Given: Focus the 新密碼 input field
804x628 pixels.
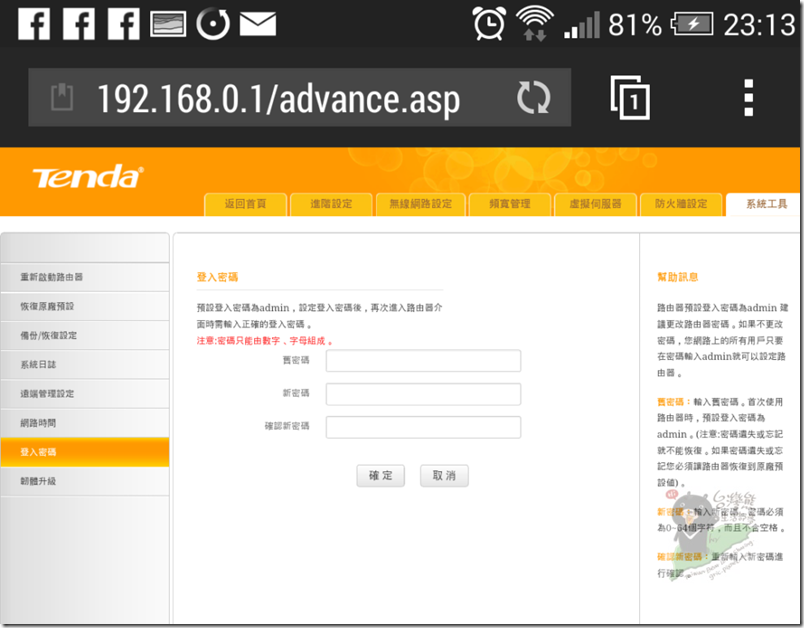Looking at the screenshot, I should coord(424,394).
